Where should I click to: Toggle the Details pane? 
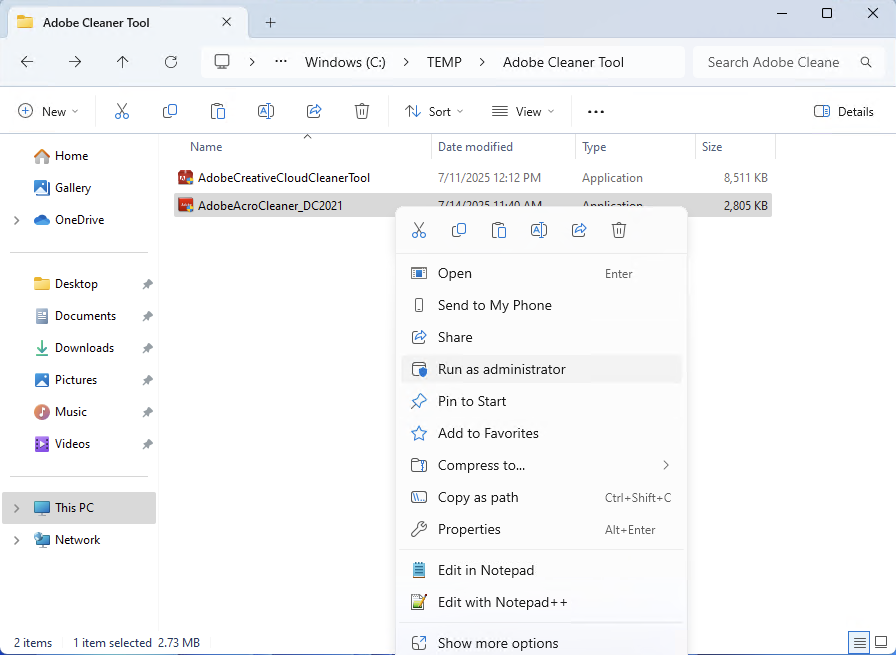(844, 111)
